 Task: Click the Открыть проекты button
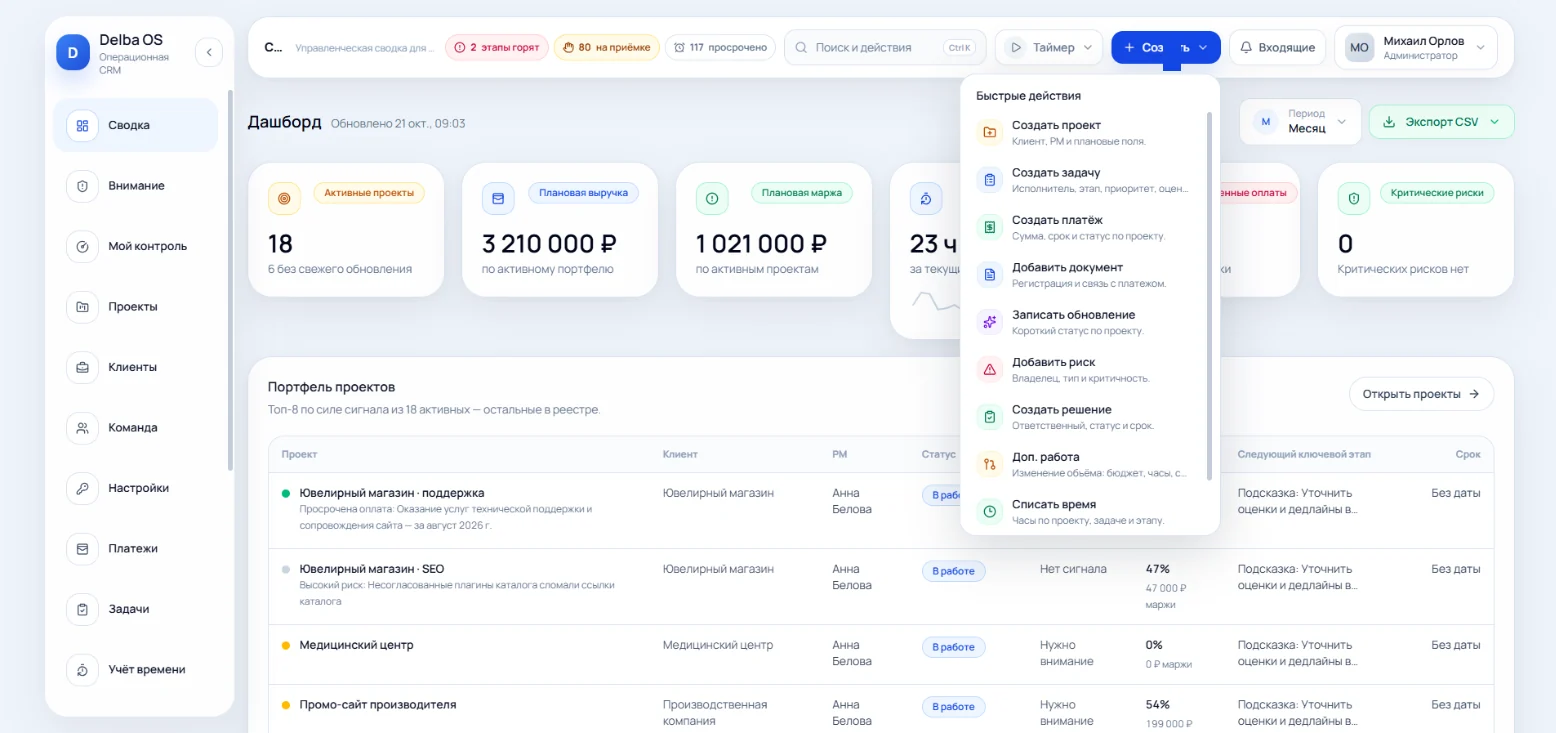[1421, 394]
